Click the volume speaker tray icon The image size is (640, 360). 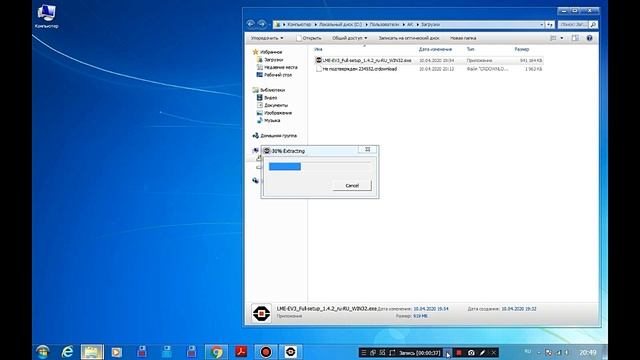tap(567, 352)
